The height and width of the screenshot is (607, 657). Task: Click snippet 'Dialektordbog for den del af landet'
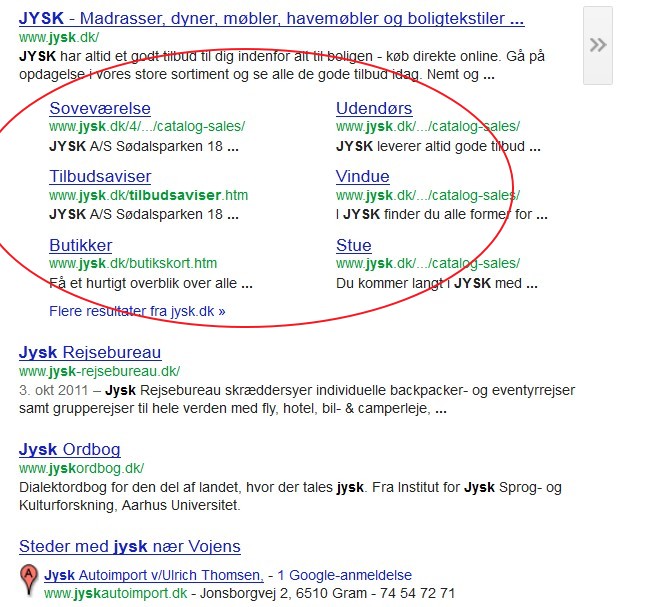[x=130, y=488]
